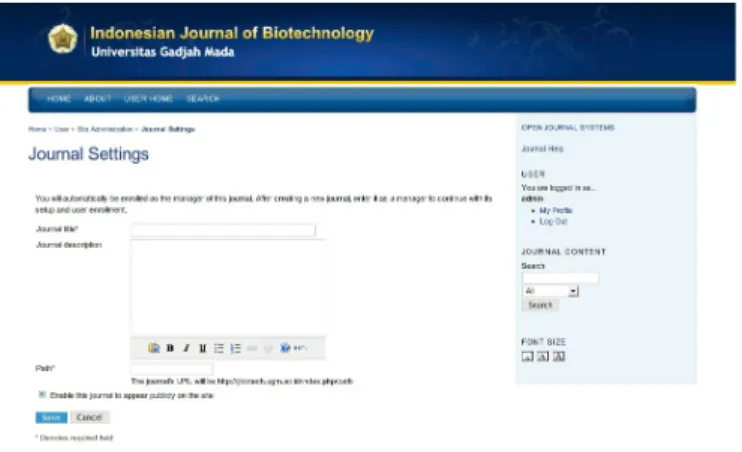Click the Indonesian Journal of Biotechnology title
The width and height of the screenshot is (742, 452).
(x=232, y=33)
